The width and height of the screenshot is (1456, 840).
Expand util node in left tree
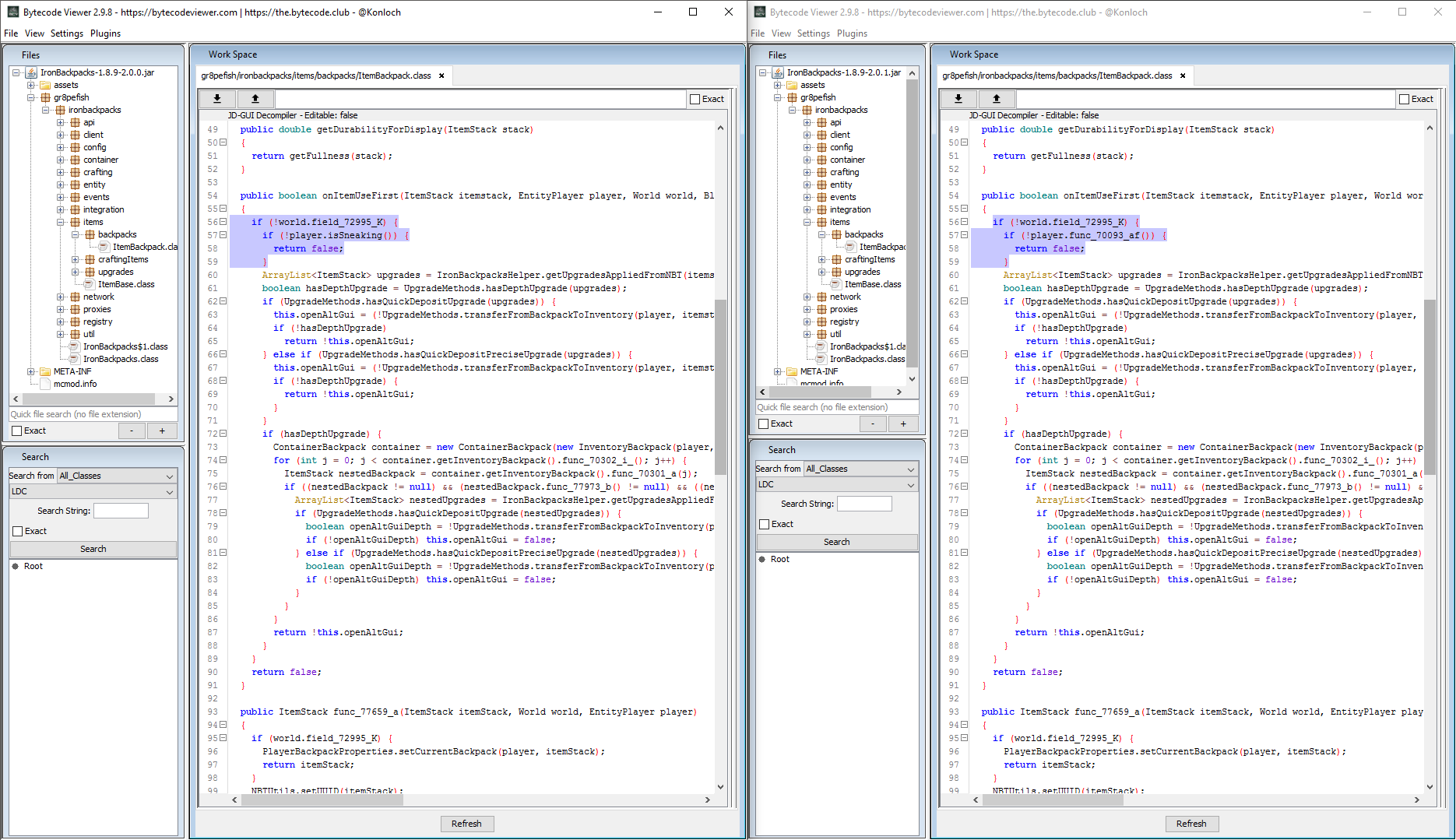click(x=61, y=334)
